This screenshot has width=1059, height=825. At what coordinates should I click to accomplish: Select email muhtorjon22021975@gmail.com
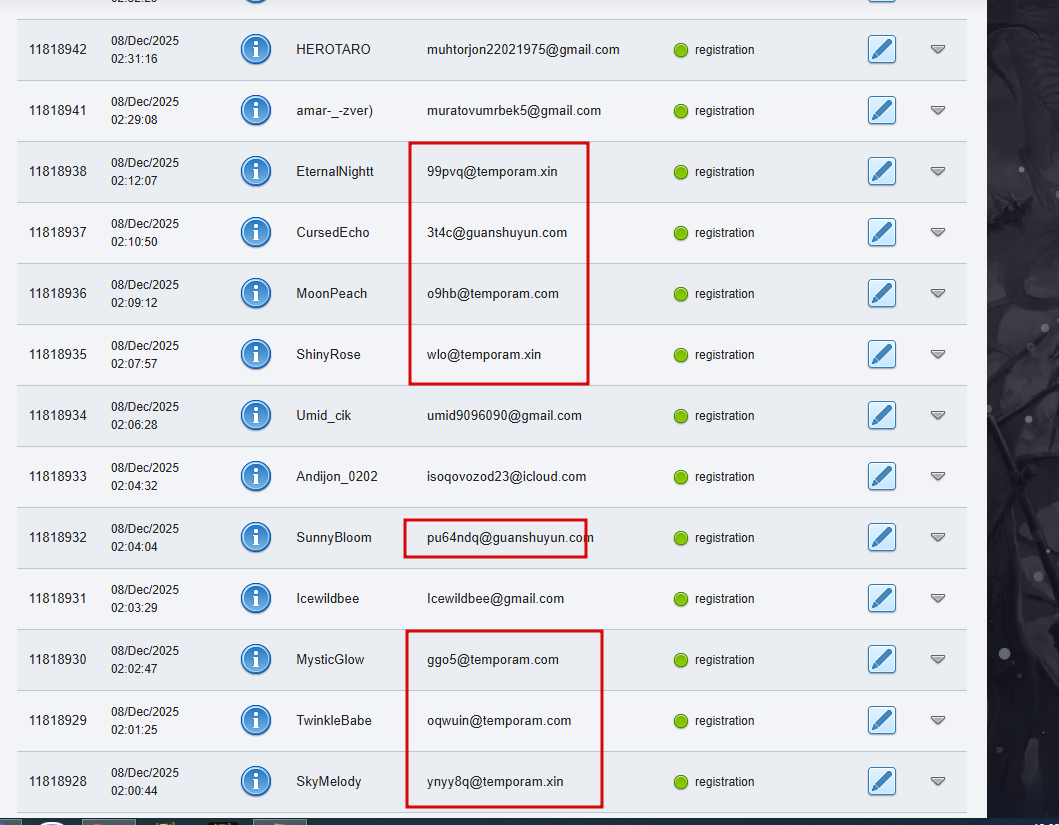pos(523,49)
